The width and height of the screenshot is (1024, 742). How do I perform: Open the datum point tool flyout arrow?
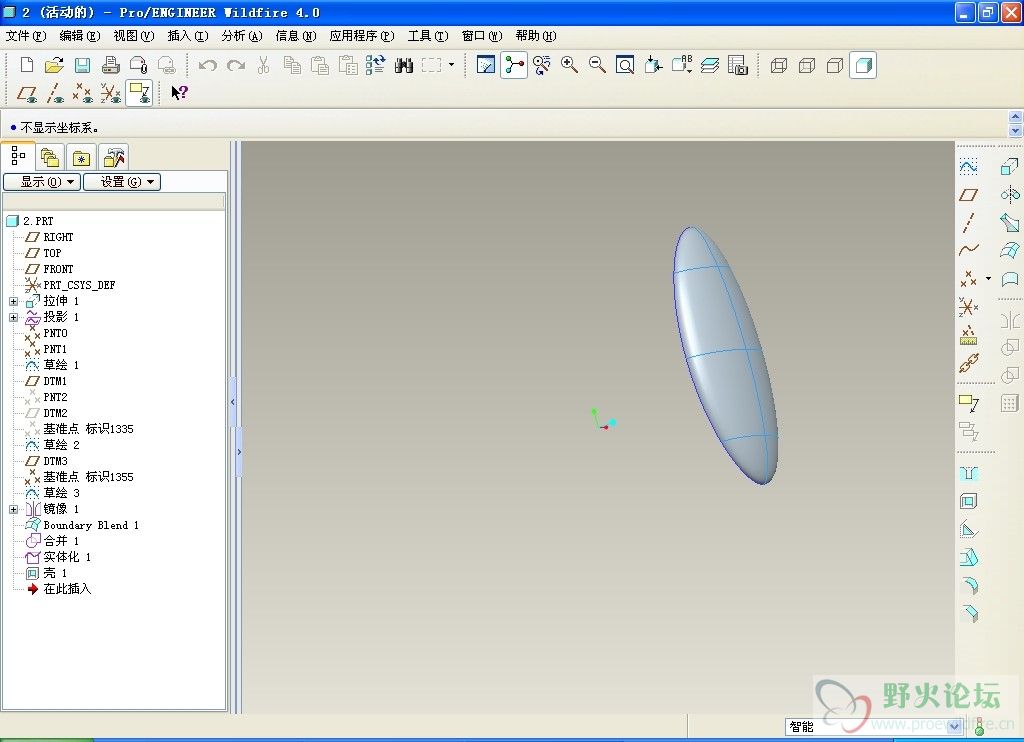click(988, 278)
